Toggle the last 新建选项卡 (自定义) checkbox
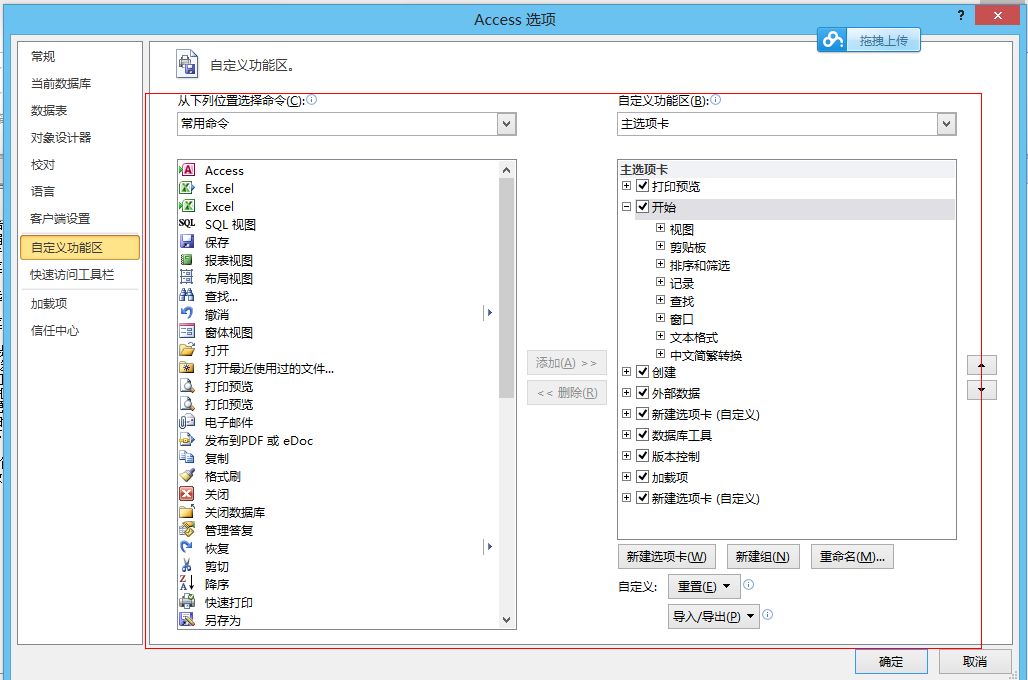 pyautogui.click(x=642, y=498)
